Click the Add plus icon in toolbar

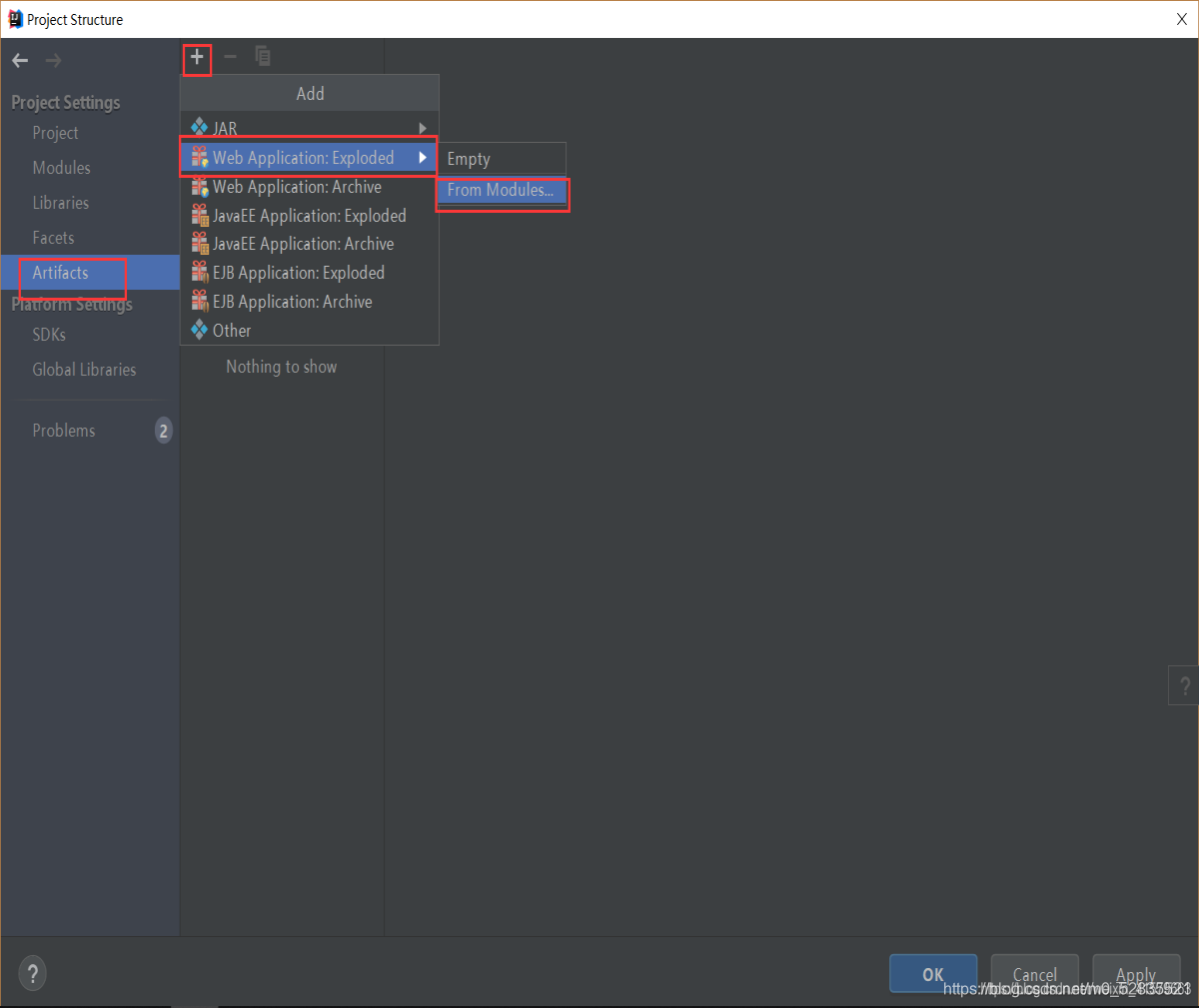pyautogui.click(x=197, y=57)
